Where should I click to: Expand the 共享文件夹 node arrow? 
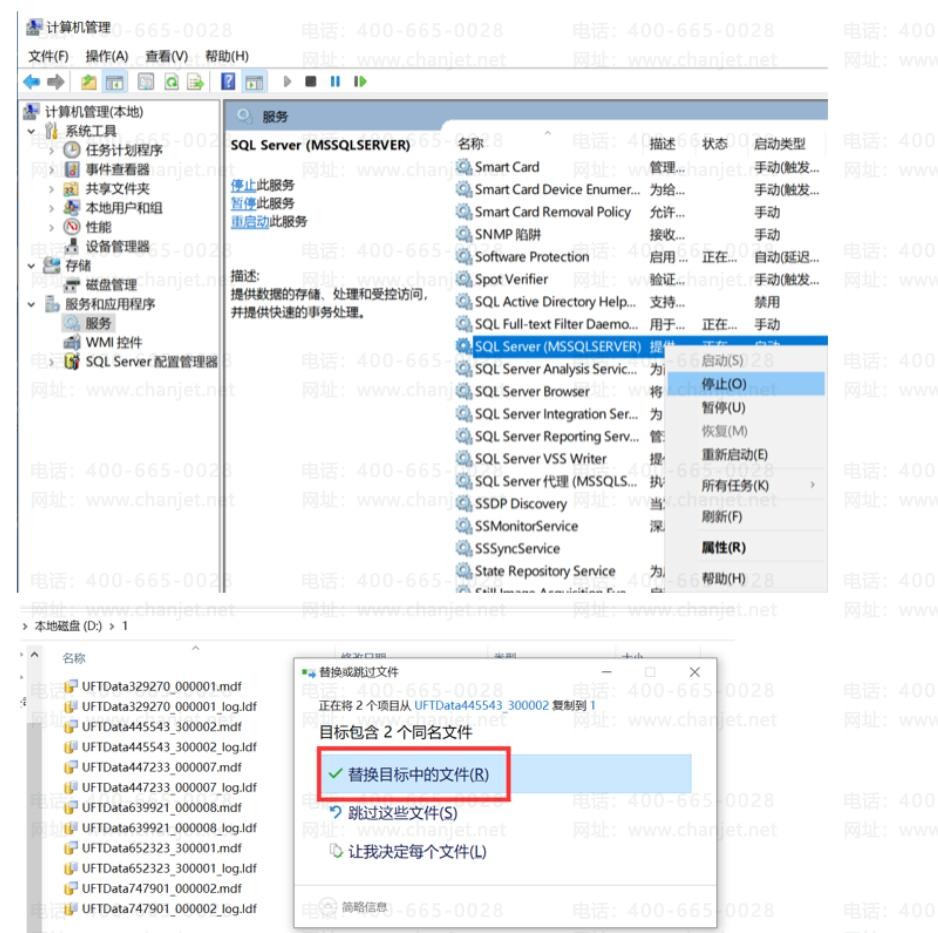51,189
